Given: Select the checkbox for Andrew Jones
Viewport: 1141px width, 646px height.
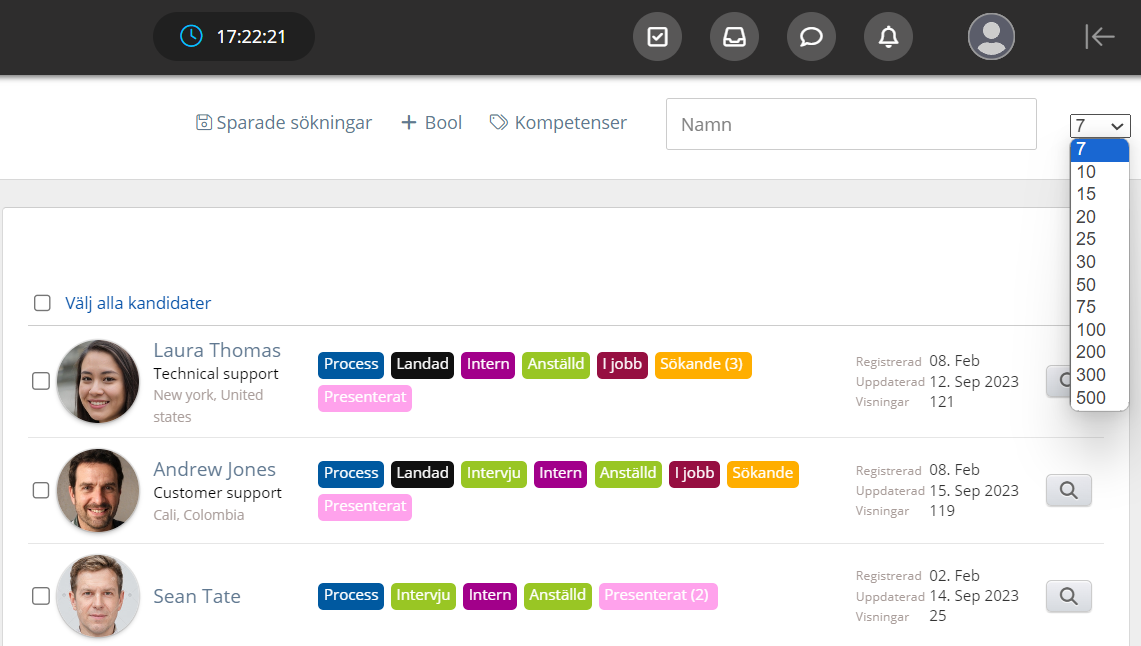Looking at the screenshot, I should point(41,490).
